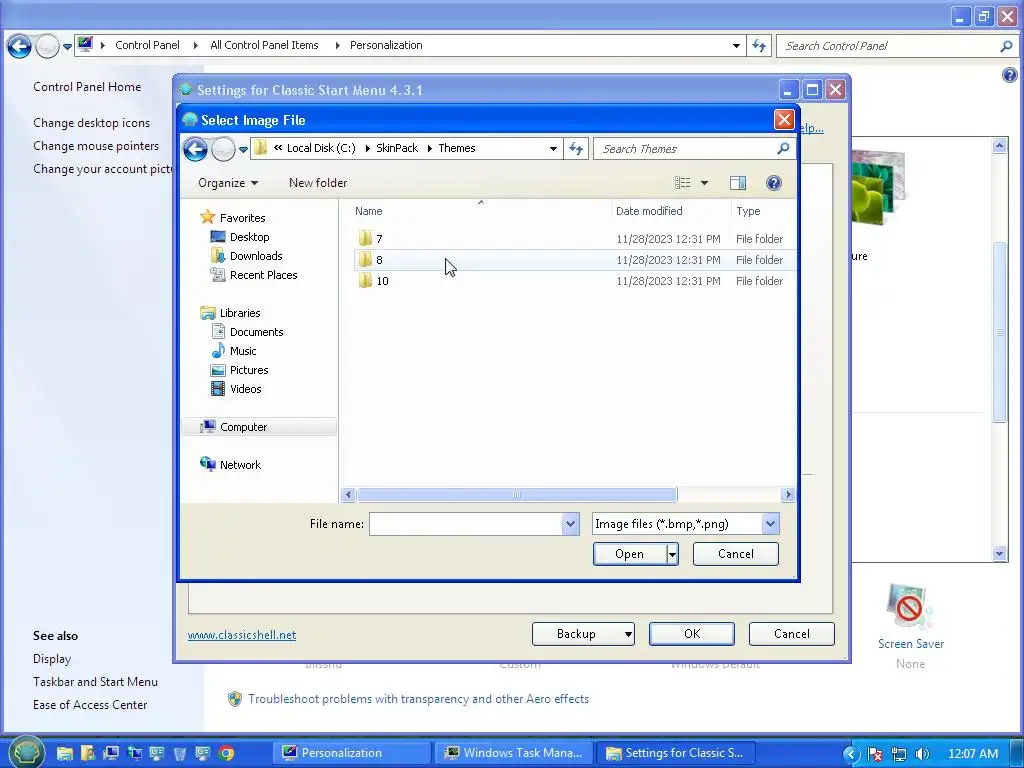
Task: Sort by the Name column header
Action: (x=480, y=211)
